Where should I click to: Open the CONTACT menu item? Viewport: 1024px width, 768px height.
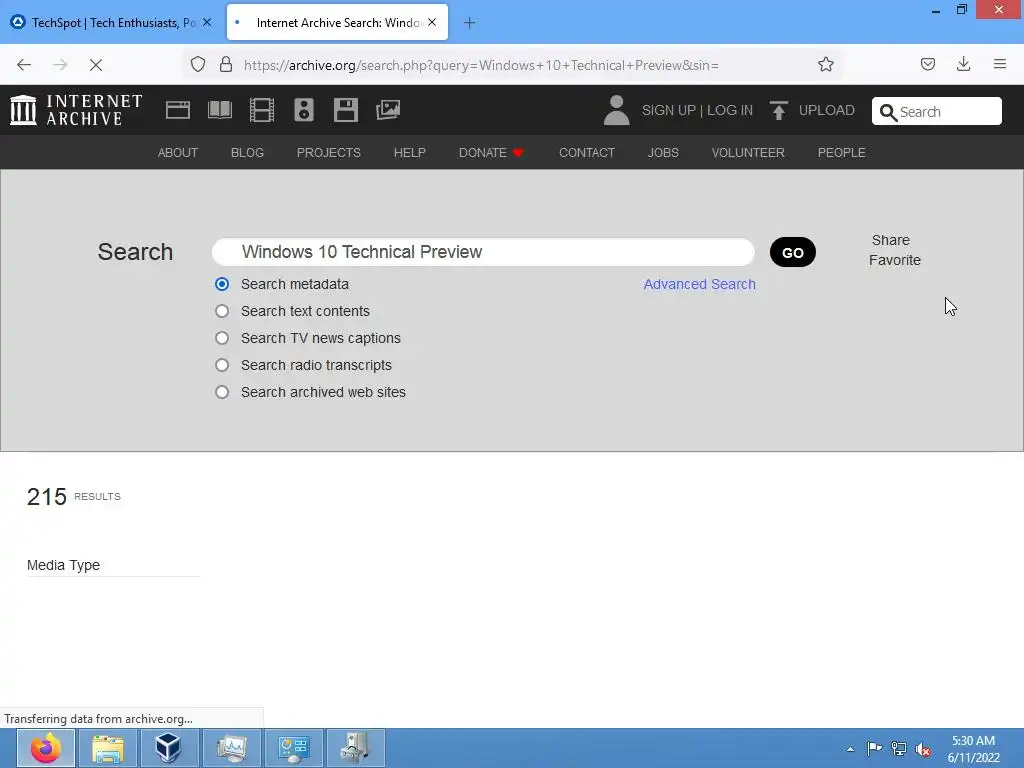tap(586, 153)
